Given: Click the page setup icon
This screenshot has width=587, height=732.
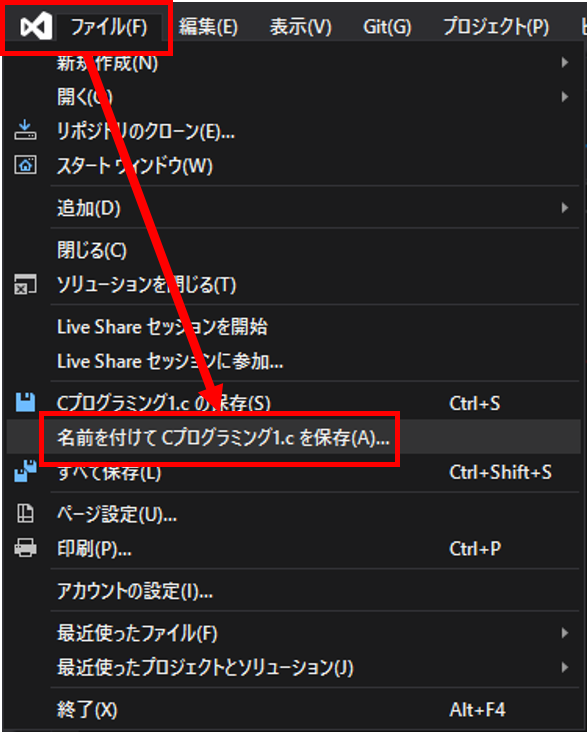Looking at the screenshot, I should point(25,513).
